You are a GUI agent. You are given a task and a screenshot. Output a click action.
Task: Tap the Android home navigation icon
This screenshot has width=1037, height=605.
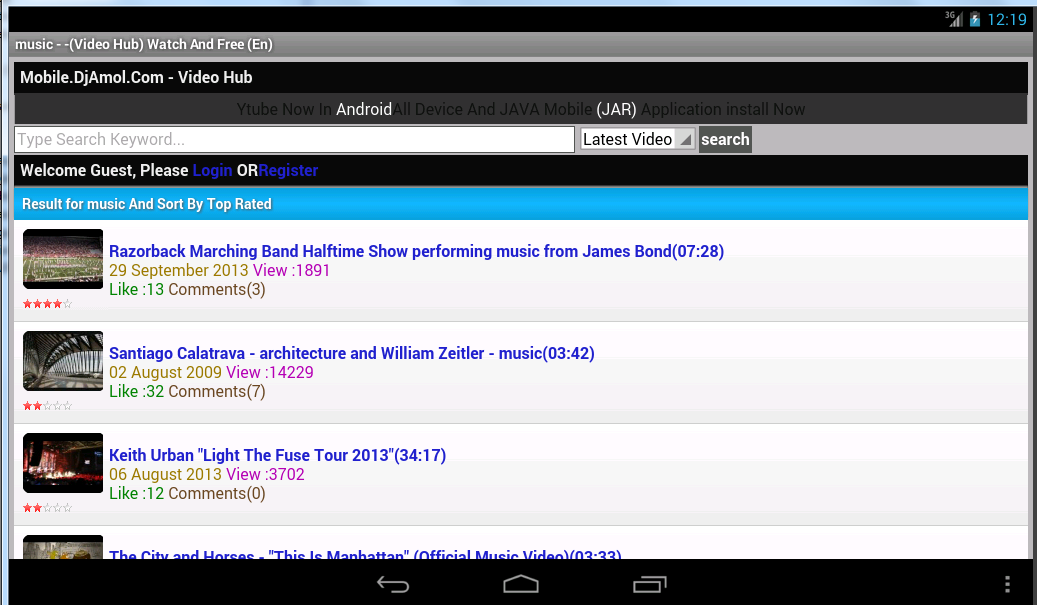tap(521, 585)
